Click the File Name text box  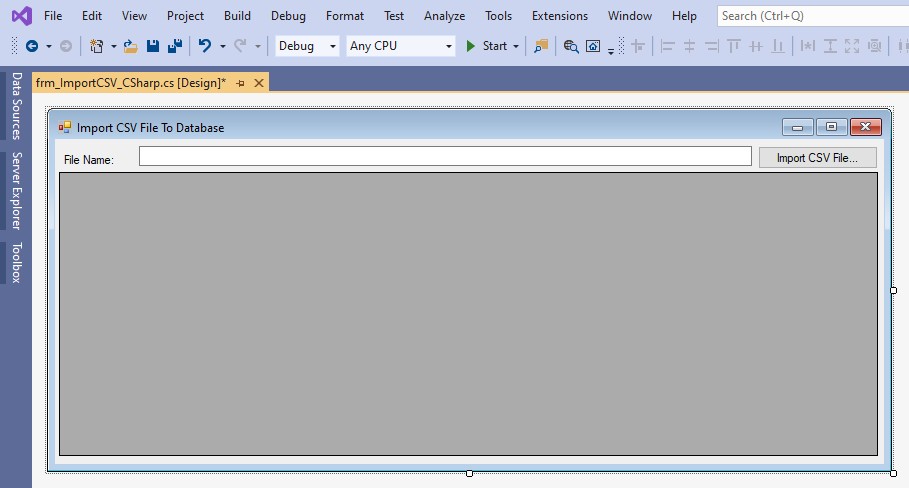[445, 156]
